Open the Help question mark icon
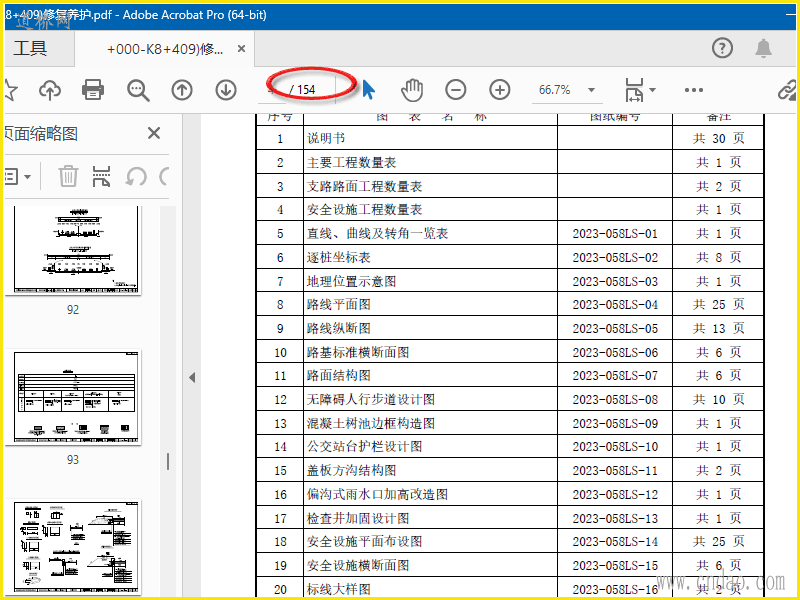This screenshot has height=600, width=800. (x=722, y=48)
